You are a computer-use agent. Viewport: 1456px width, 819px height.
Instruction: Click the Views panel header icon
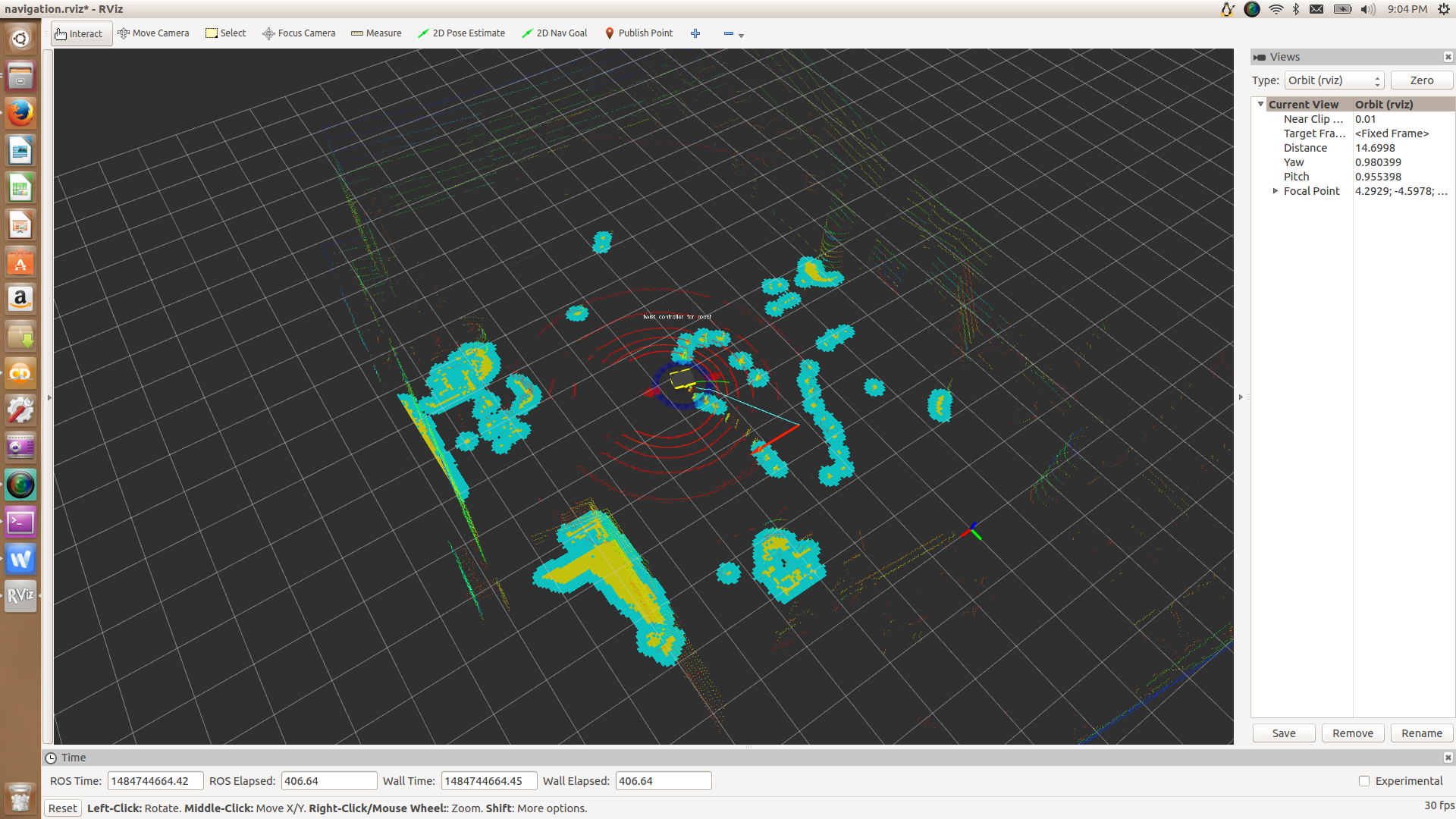1260,57
